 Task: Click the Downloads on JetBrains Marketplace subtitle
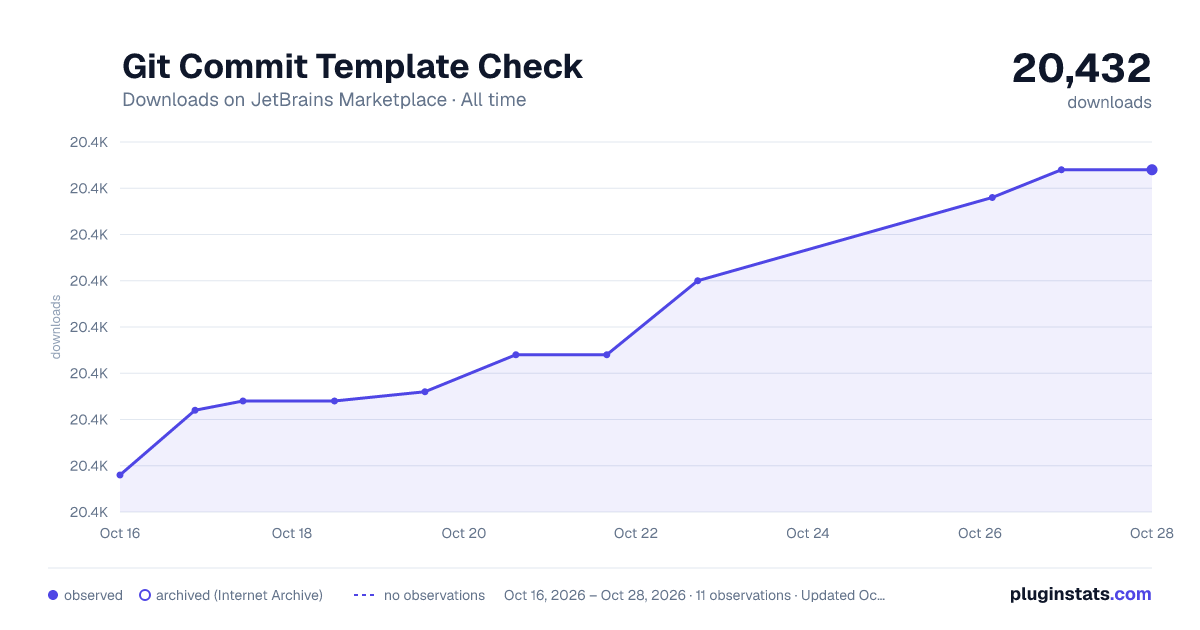click(x=324, y=100)
